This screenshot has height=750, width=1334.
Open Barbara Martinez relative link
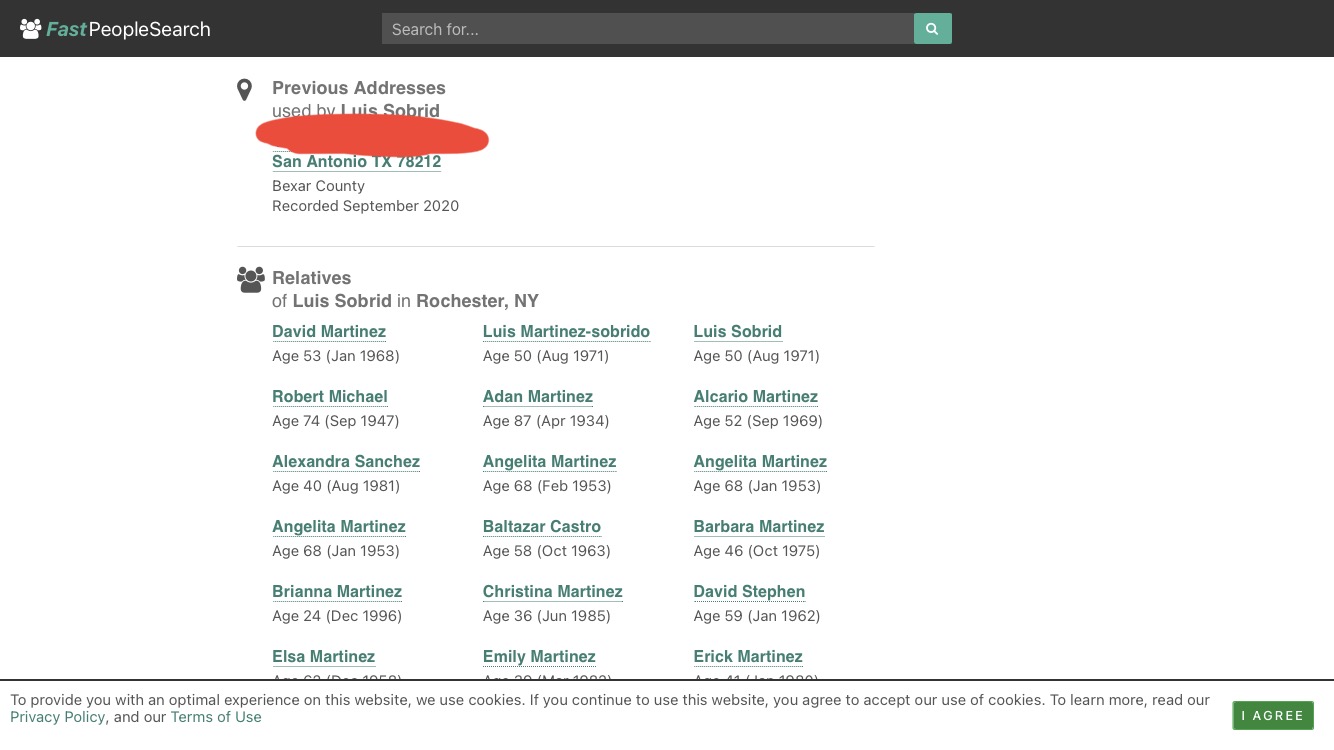click(x=759, y=526)
